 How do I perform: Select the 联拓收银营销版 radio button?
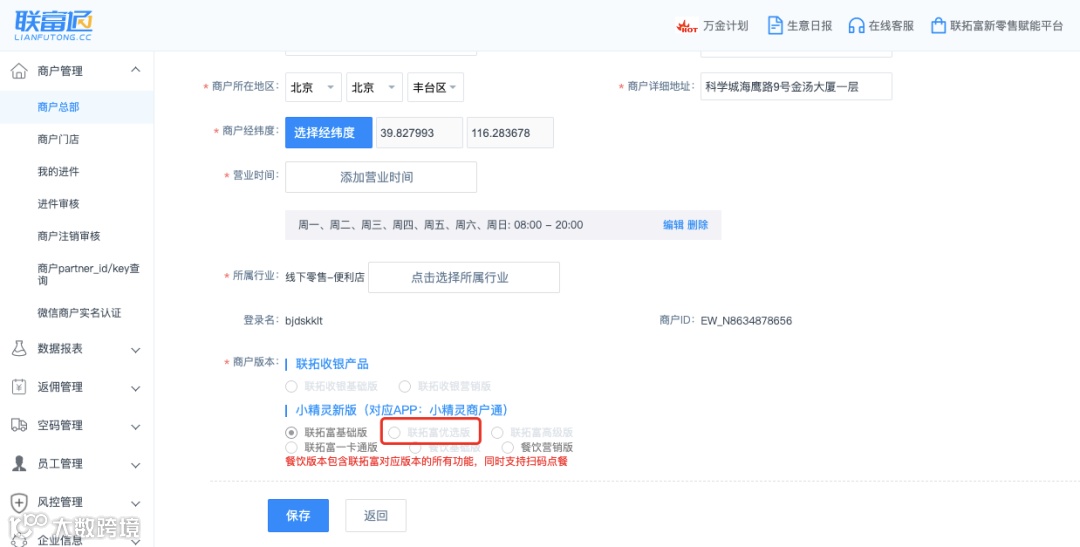405,386
